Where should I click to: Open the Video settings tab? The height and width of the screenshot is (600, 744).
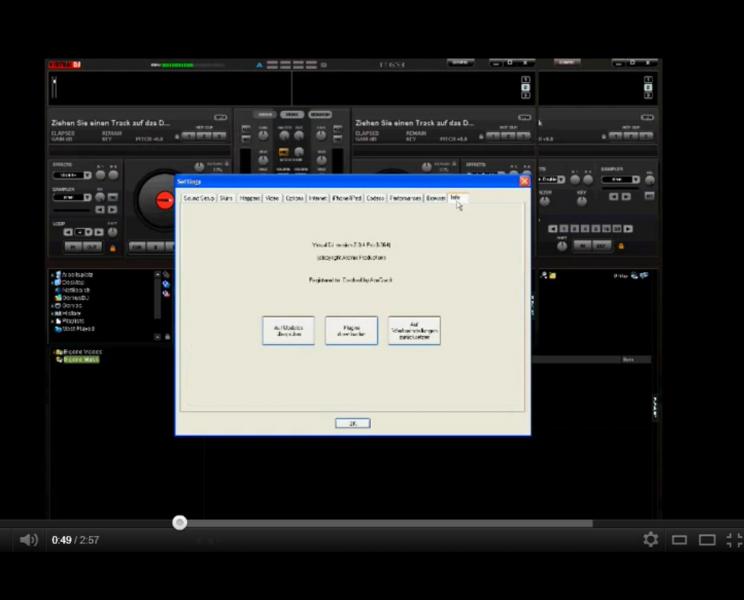tap(272, 198)
